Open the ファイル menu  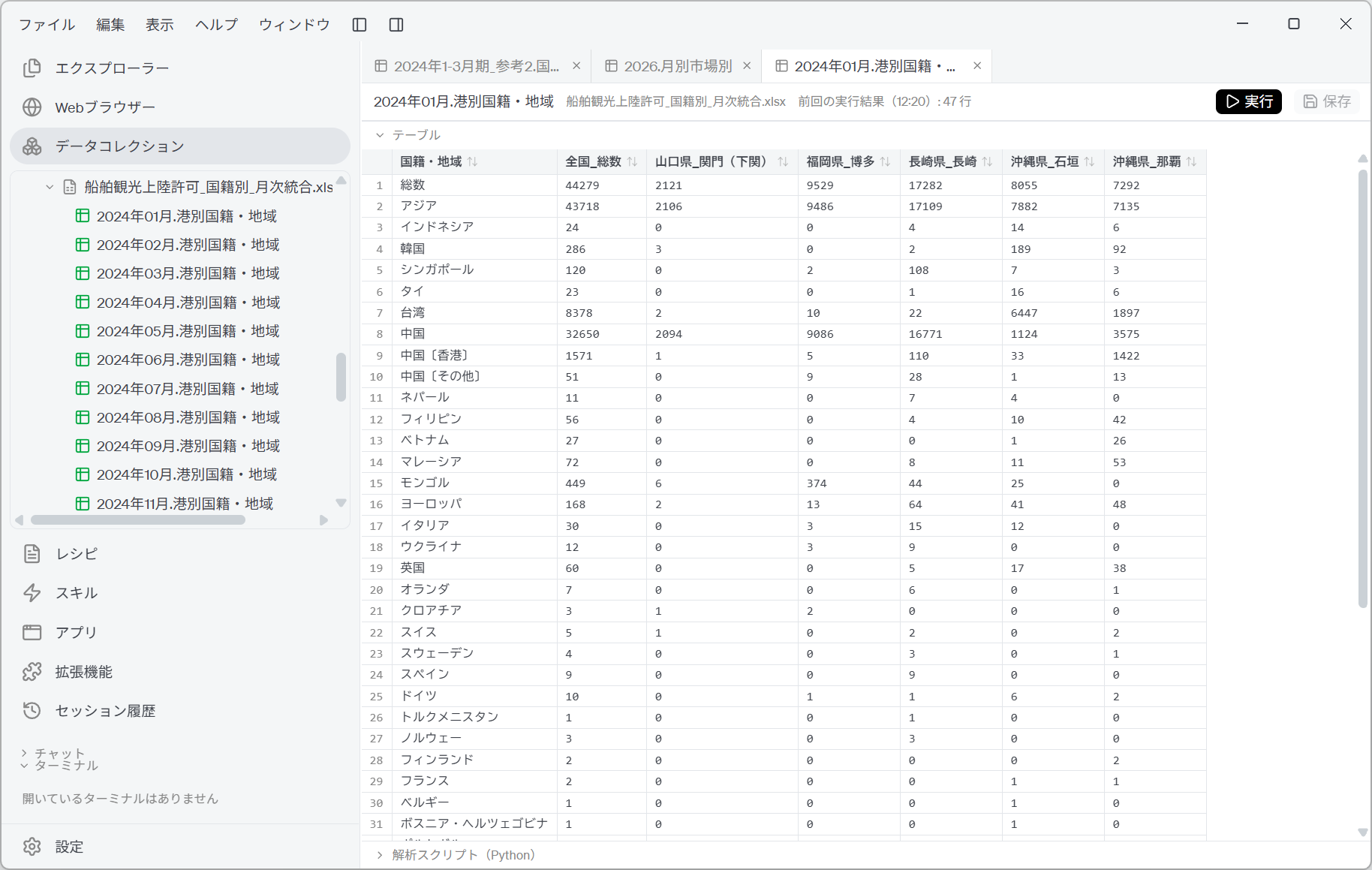pos(47,25)
